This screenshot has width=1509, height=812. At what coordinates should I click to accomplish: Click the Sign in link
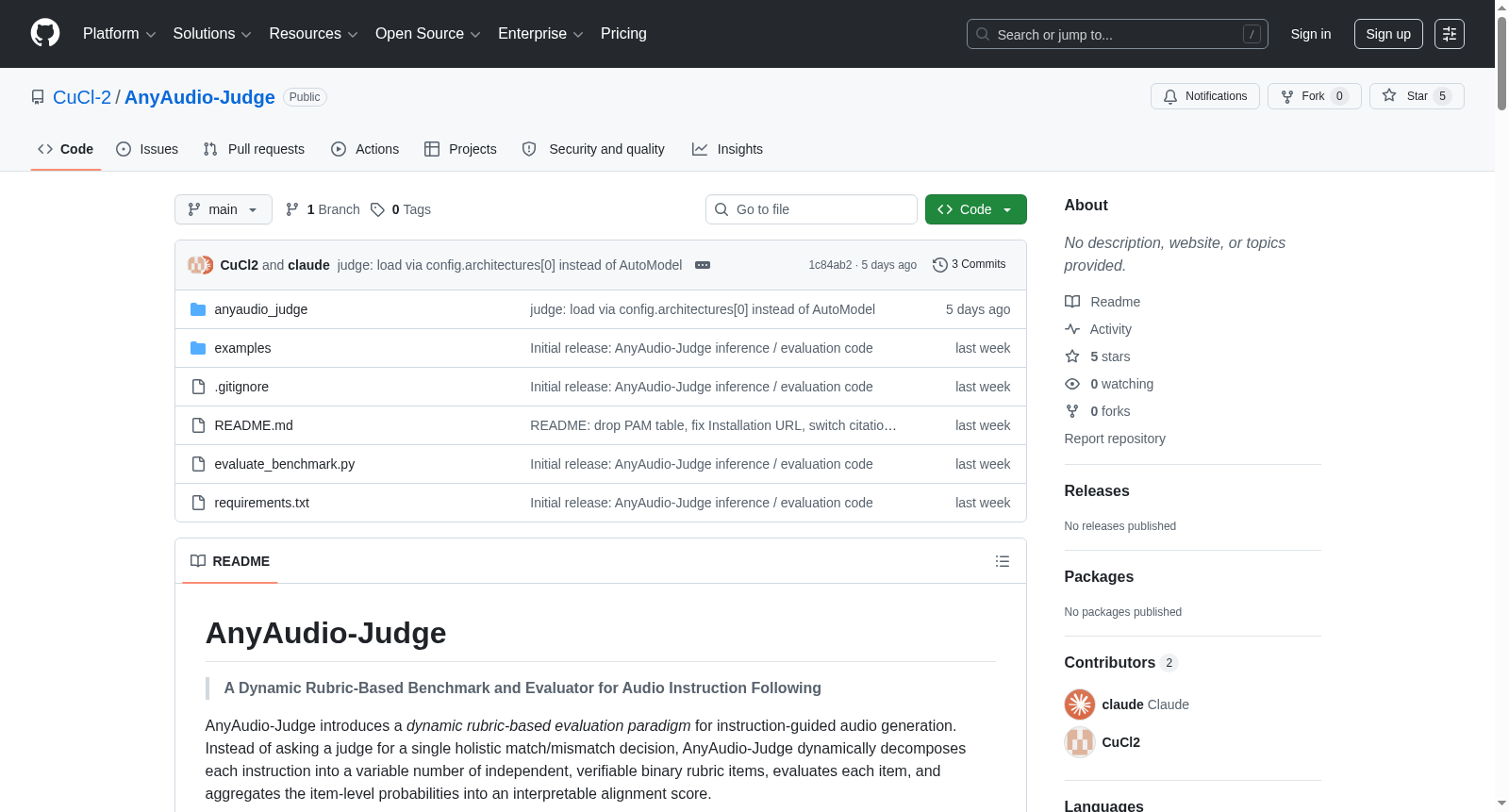click(1311, 34)
